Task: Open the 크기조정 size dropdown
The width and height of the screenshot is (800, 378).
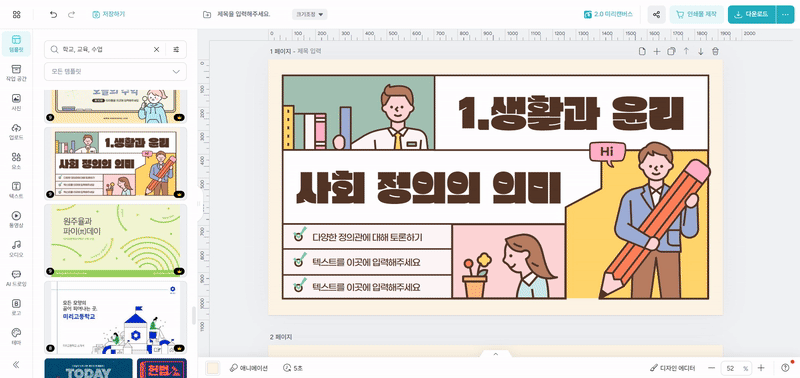Action: [x=310, y=14]
